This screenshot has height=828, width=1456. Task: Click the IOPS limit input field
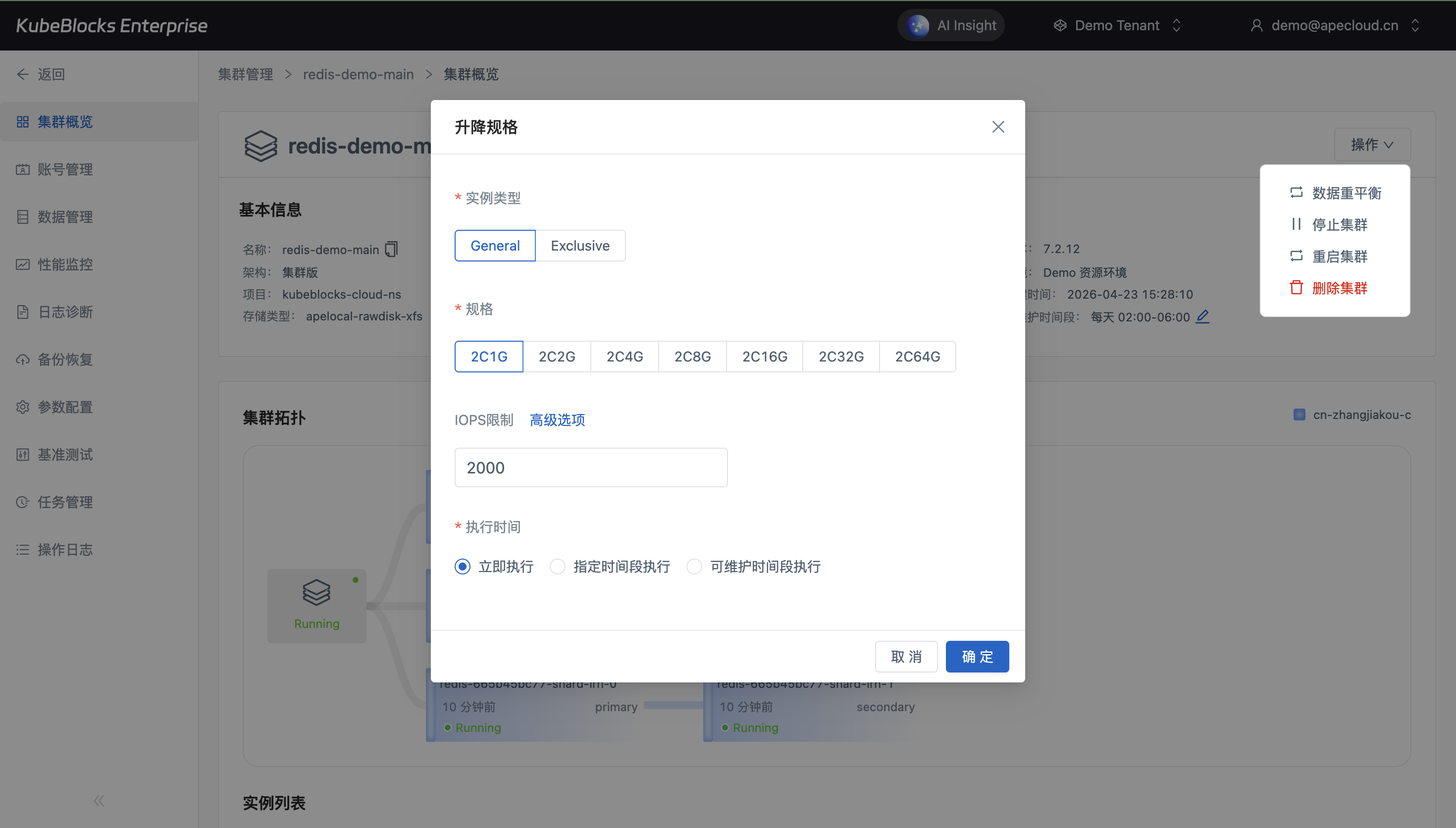click(x=591, y=467)
